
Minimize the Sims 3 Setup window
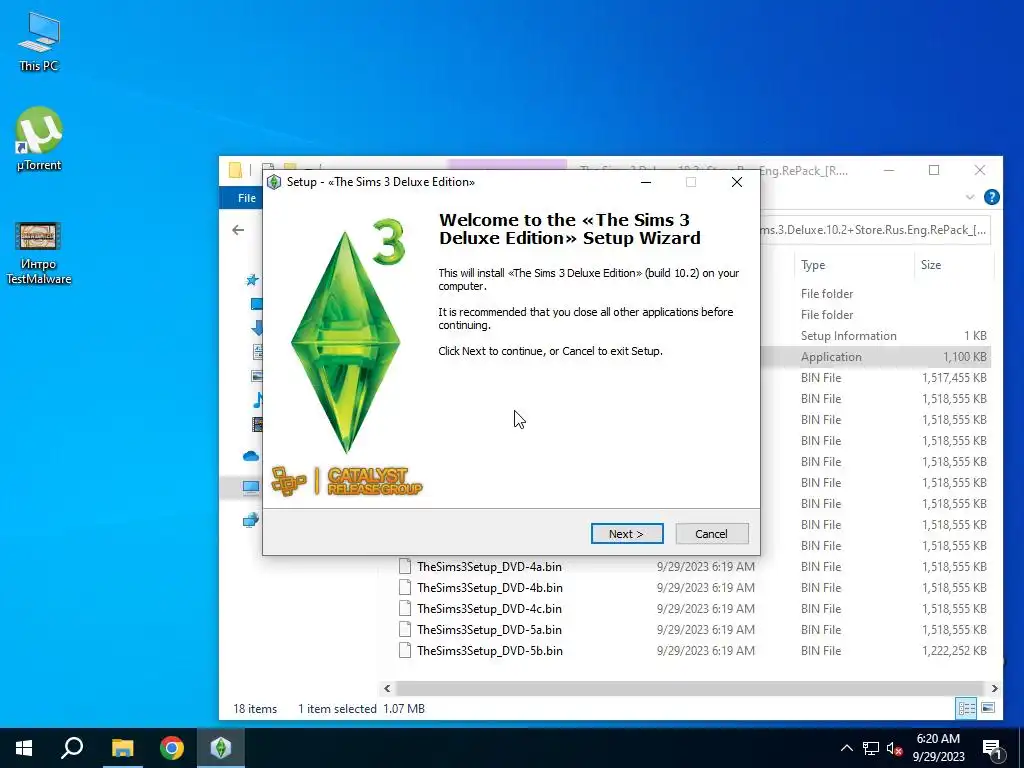point(646,182)
